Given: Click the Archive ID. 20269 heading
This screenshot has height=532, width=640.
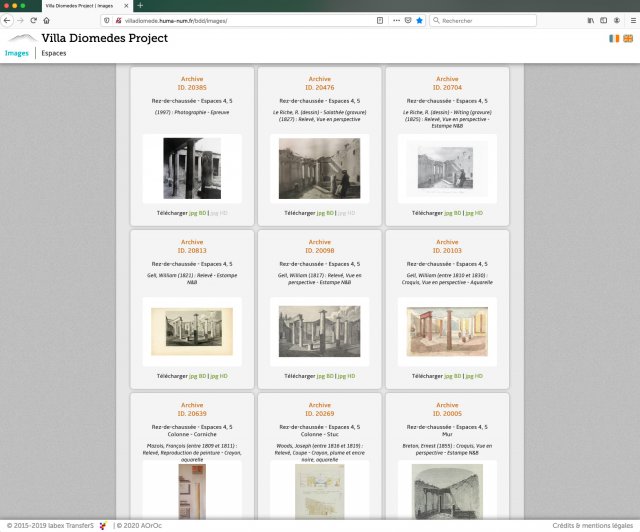Looking at the screenshot, I should click(320, 409).
